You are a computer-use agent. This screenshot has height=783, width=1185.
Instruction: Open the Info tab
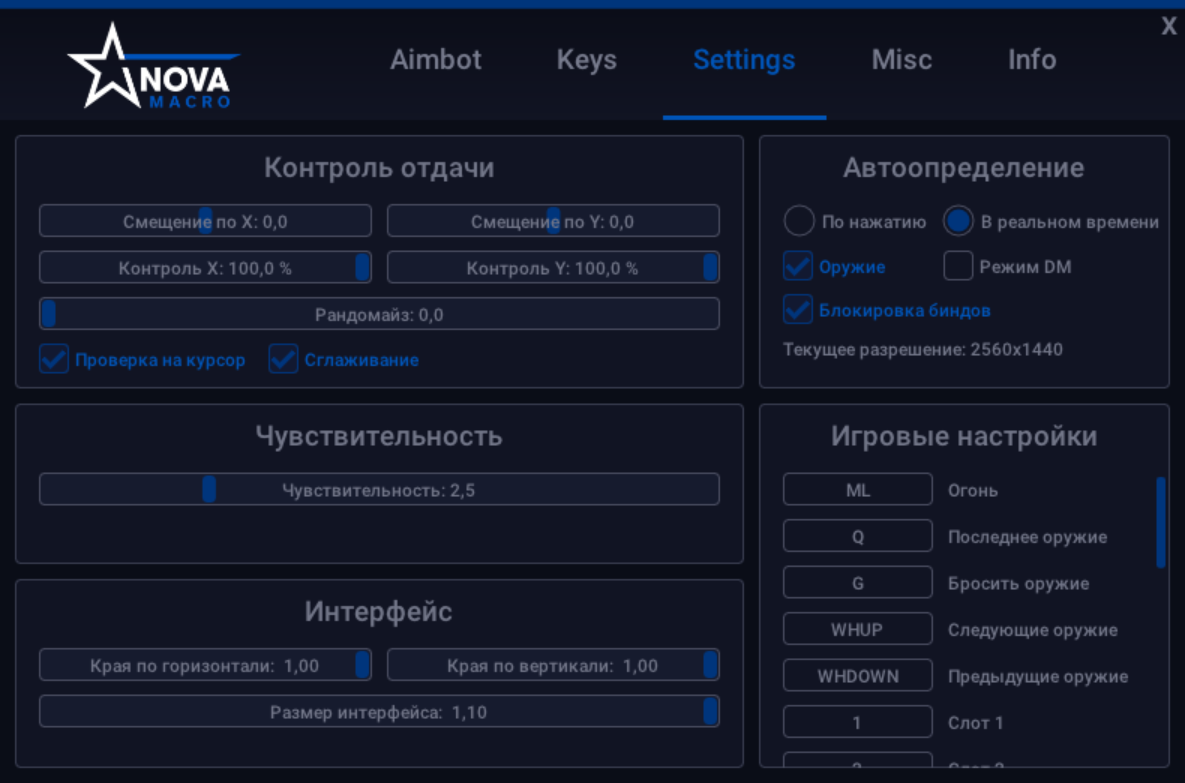(1031, 60)
